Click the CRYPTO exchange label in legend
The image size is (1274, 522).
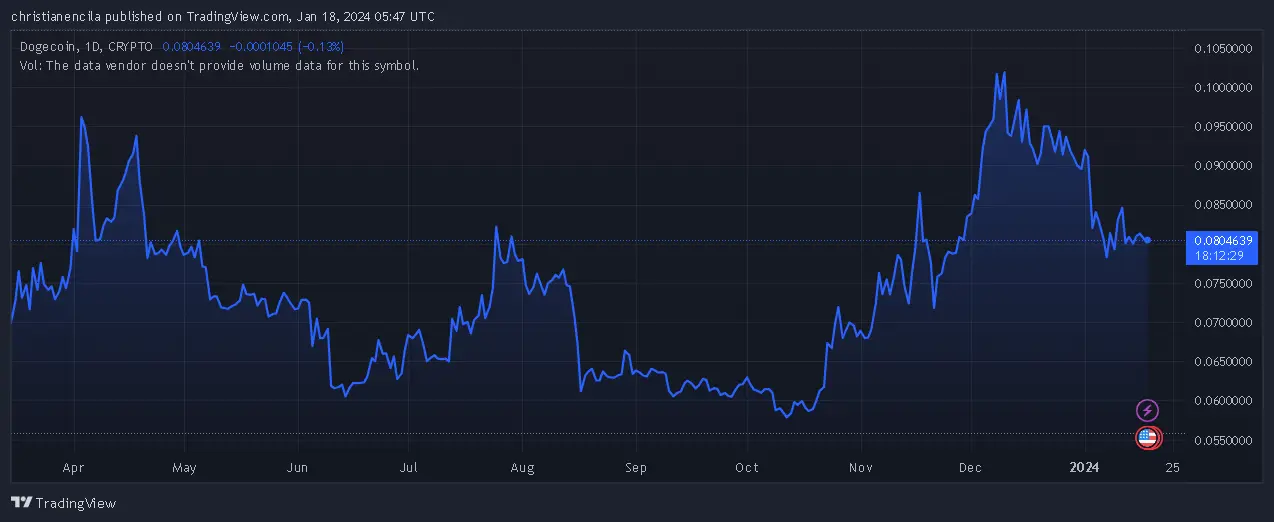(x=132, y=47)
